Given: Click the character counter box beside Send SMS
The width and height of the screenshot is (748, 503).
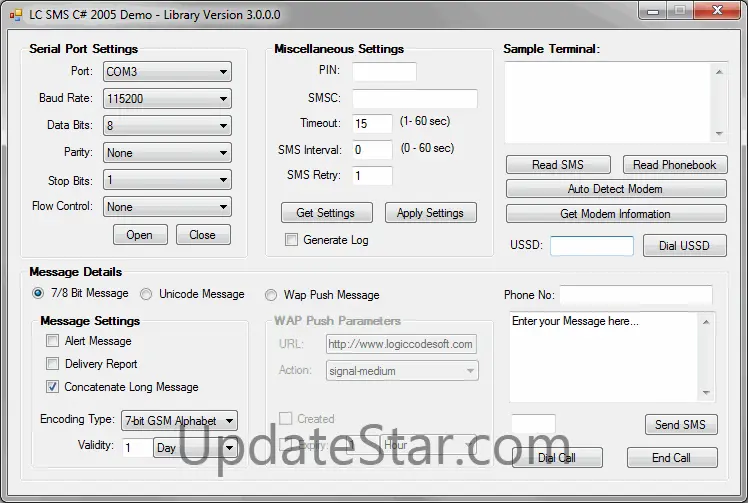Looking at the screenshot, I should pyautogui.click(x=533, y=424).
